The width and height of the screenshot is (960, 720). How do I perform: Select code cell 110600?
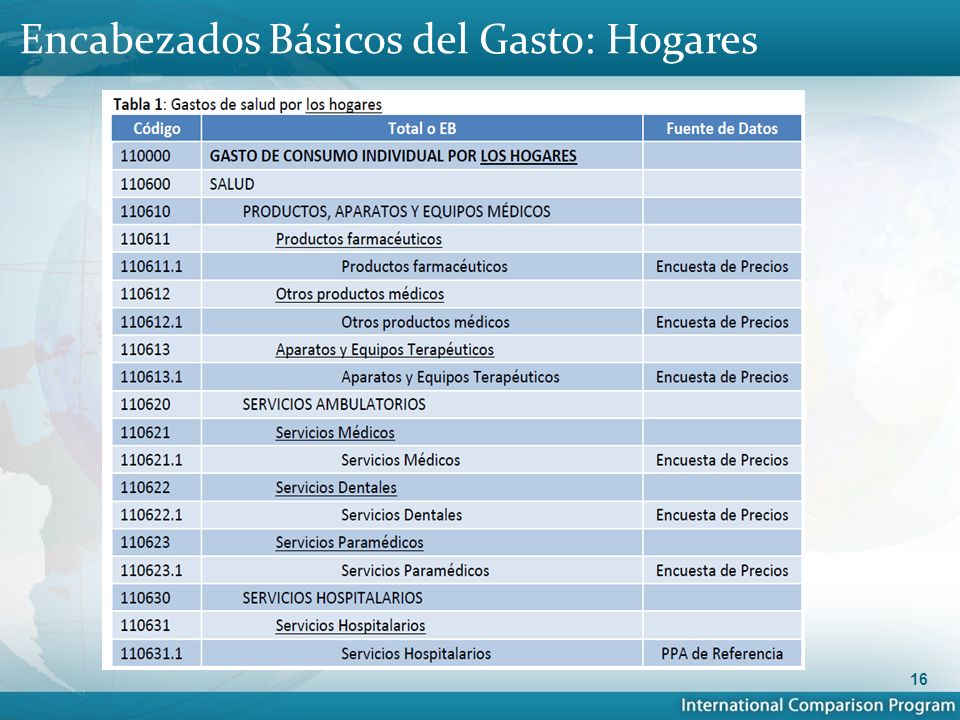pos(157,184)
